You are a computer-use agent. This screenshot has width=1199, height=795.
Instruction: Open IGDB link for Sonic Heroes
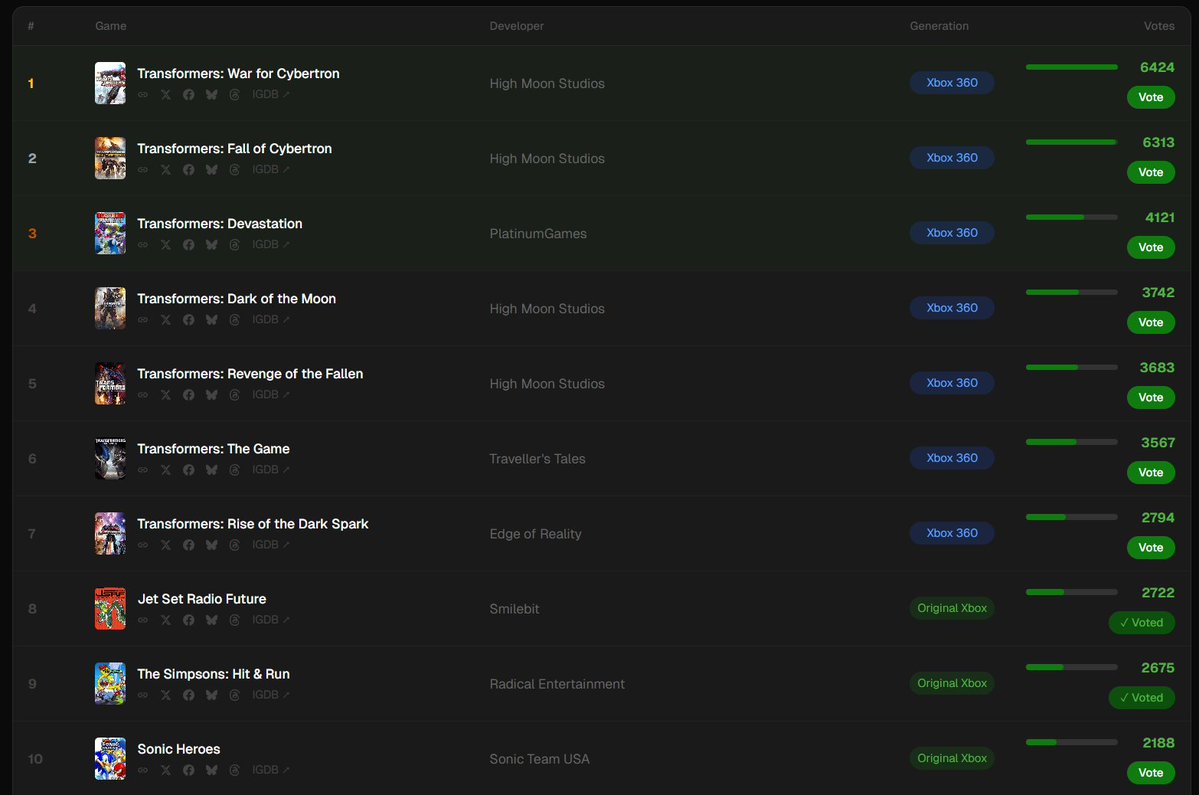(x=271, y=770)
